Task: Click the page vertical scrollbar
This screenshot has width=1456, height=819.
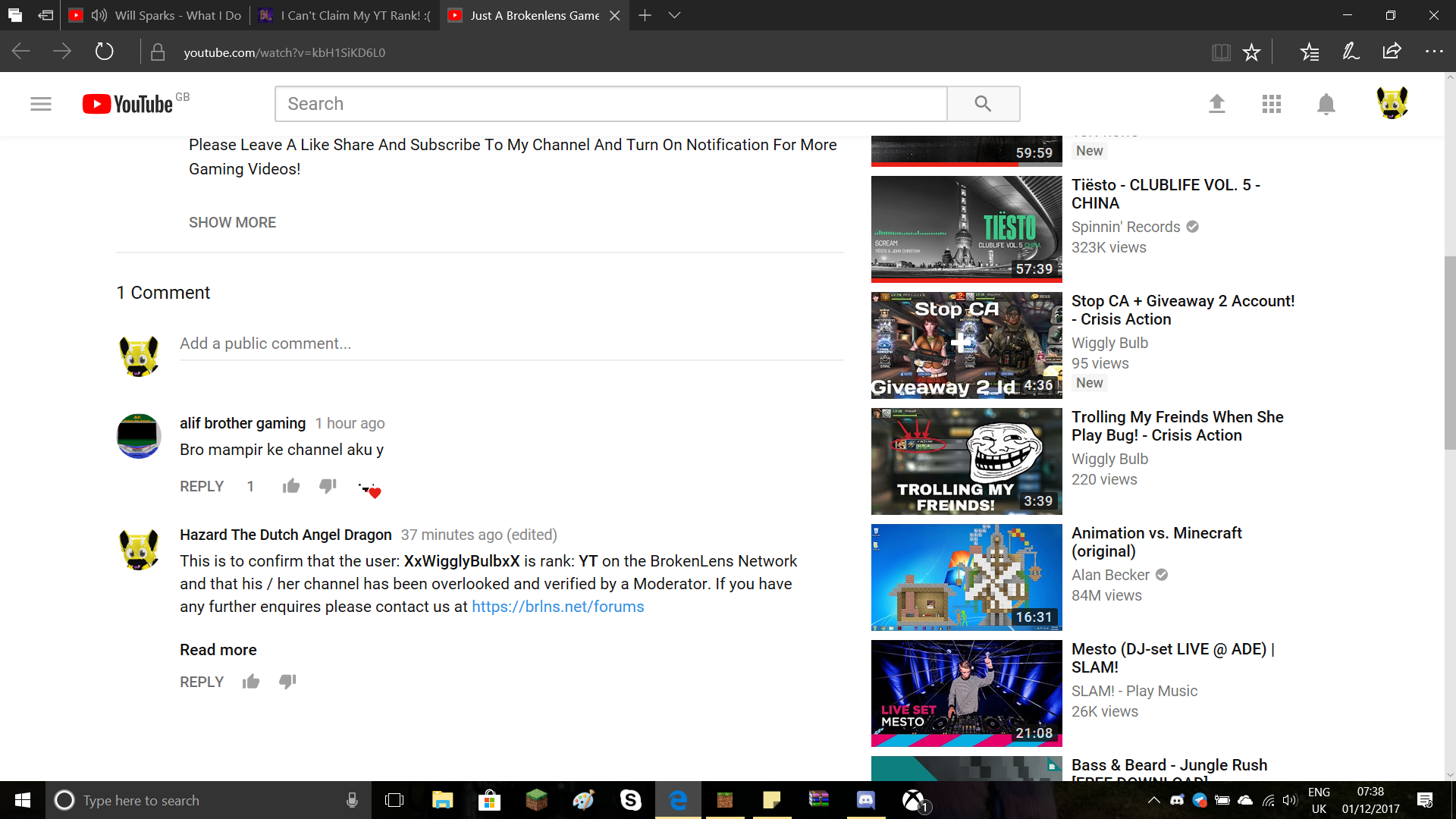Action: [1450, 353]
